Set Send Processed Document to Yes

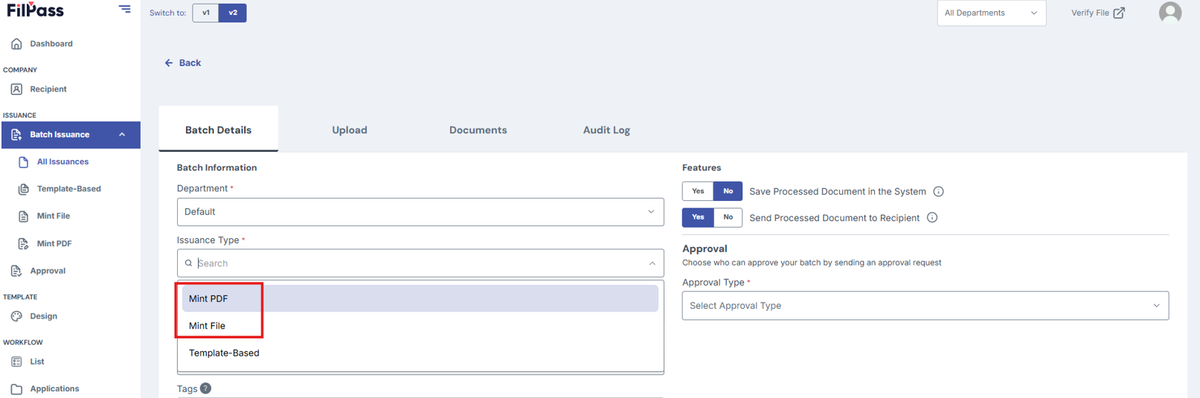[697, 217]
